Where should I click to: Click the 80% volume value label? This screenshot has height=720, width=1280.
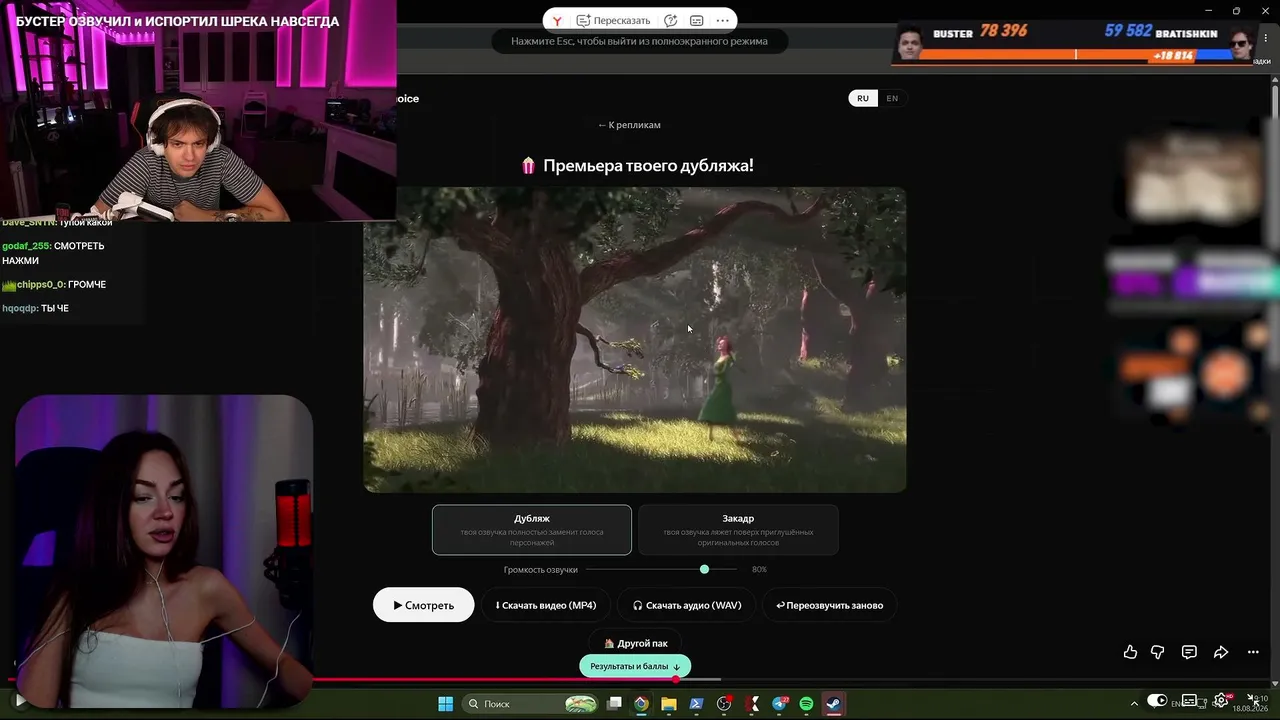[x=759, y=569]
